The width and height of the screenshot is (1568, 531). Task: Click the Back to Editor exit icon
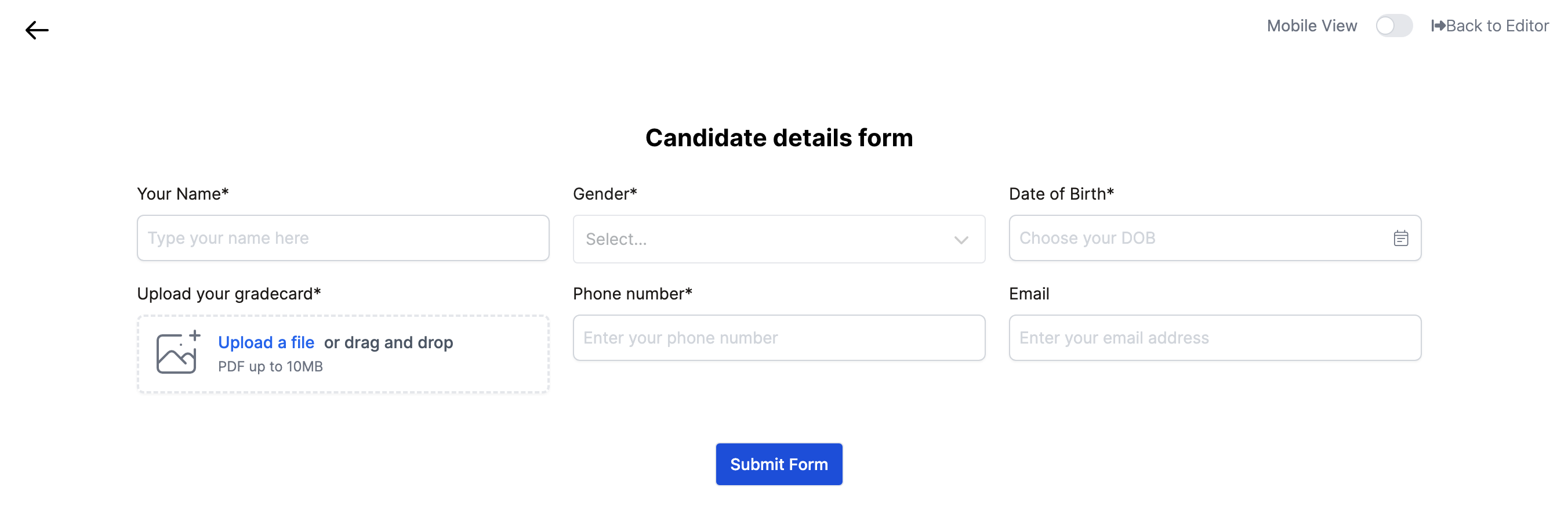[x=1437, y=26]
